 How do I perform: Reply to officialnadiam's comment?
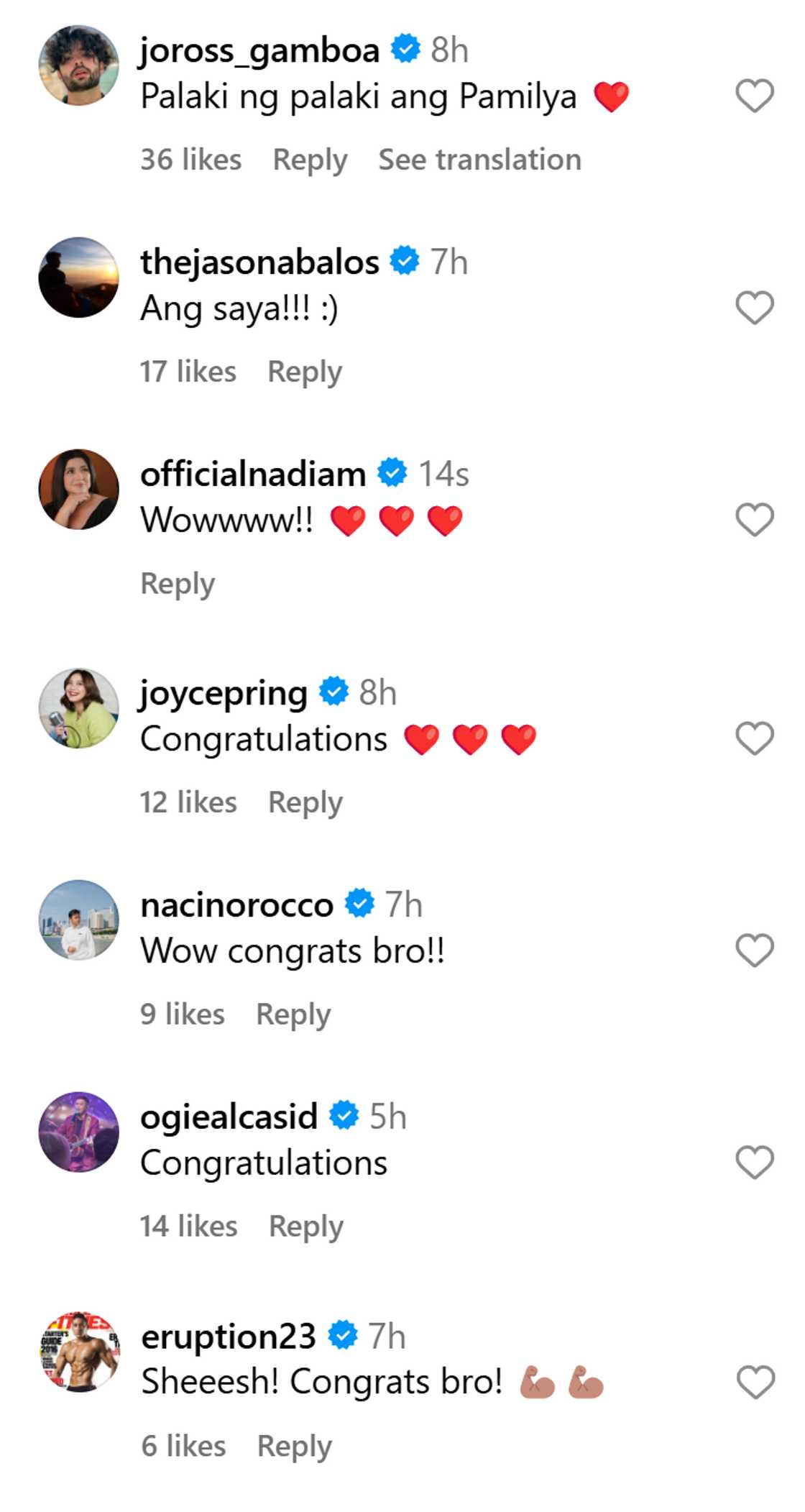[178, 584]
